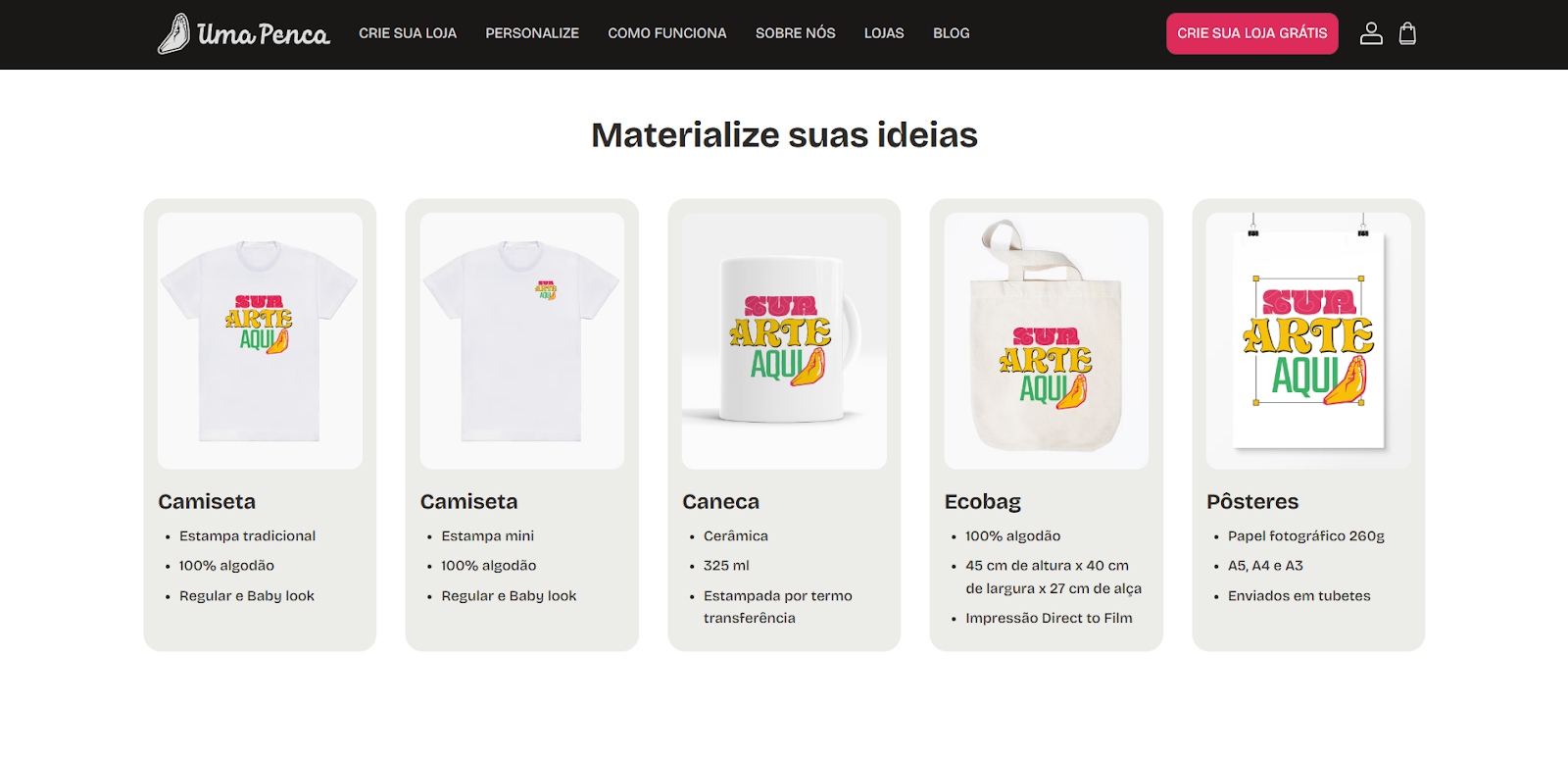Open the Ecobag tote product image

coord(1047,341)
